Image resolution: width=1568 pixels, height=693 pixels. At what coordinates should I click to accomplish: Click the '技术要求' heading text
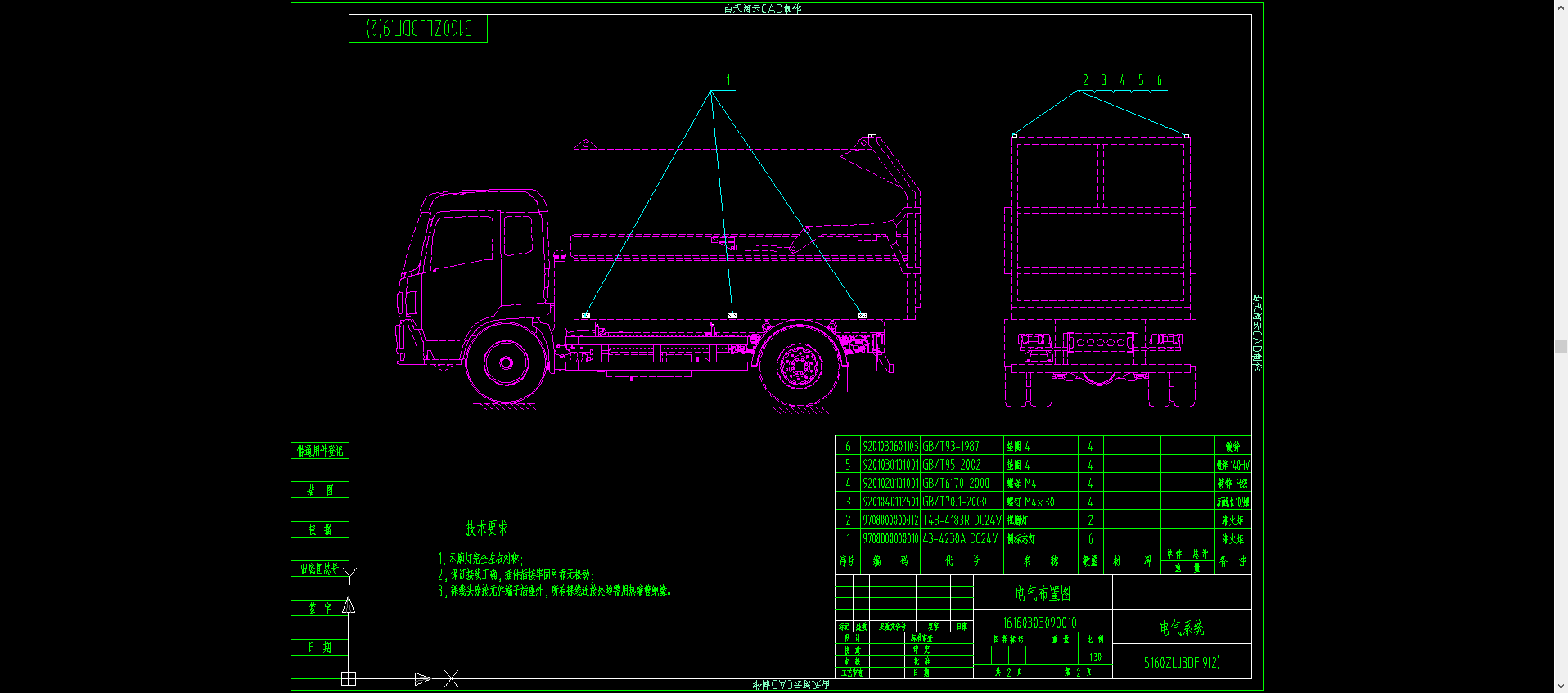[x=487, y=529]
